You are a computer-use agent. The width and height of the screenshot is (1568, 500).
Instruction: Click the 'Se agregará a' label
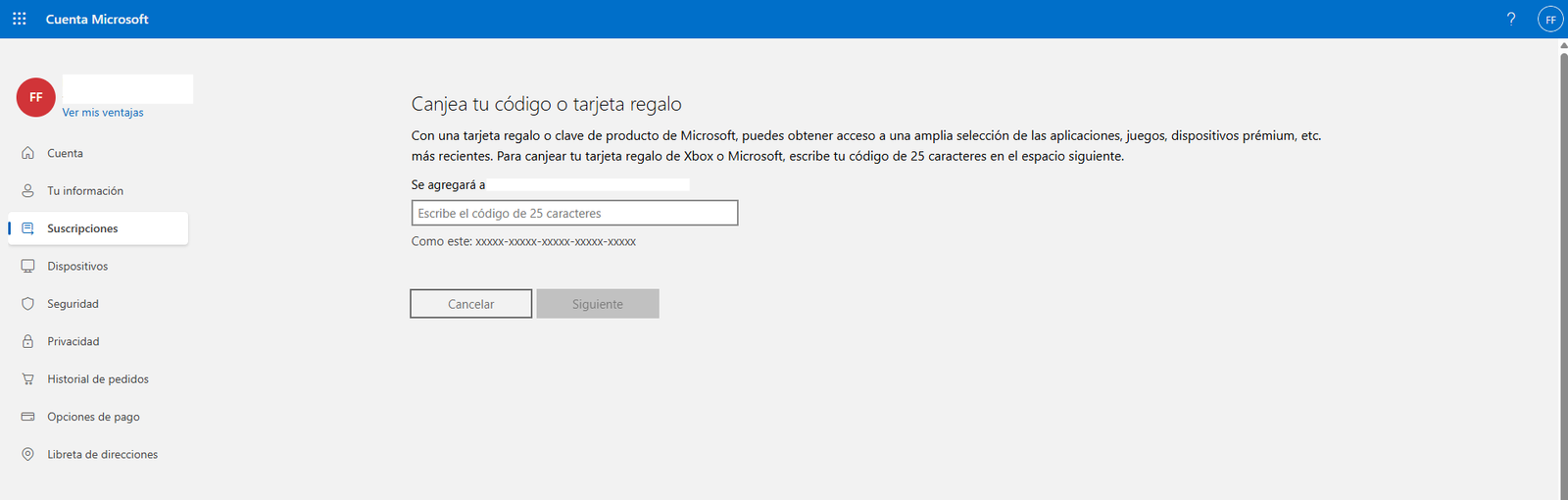(x=448, y=184)
